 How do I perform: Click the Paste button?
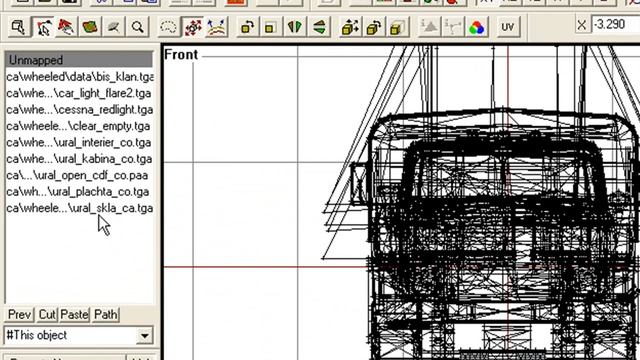[75, 315]
